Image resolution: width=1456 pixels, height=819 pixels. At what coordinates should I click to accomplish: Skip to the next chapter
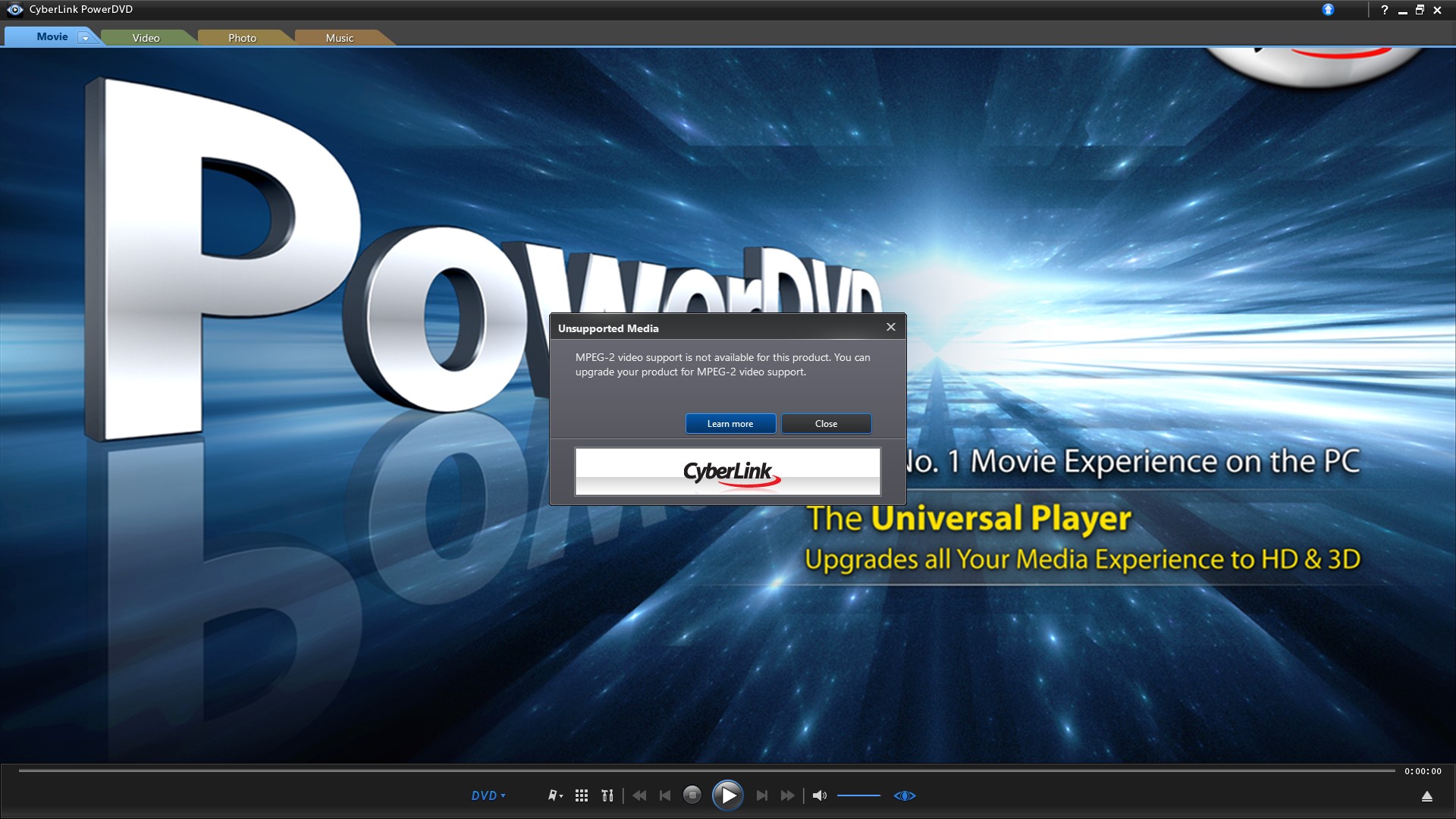tap(762, 795)
